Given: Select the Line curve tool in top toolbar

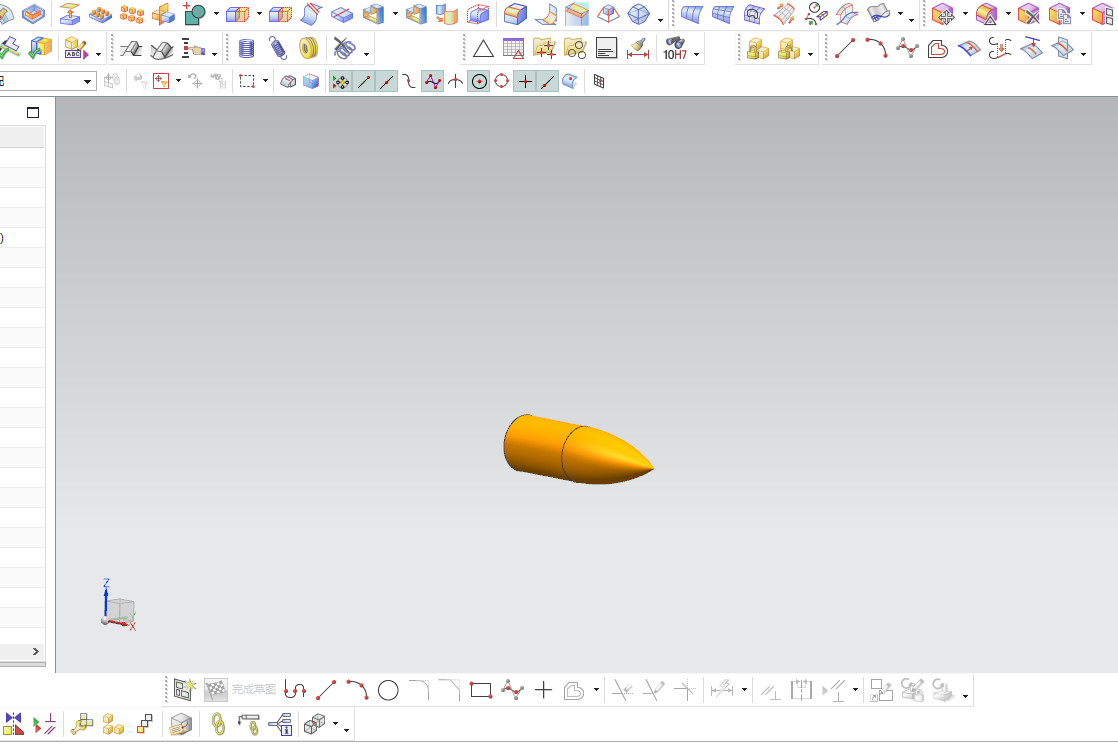Looking at the screenshot, I should click(845, 49).
